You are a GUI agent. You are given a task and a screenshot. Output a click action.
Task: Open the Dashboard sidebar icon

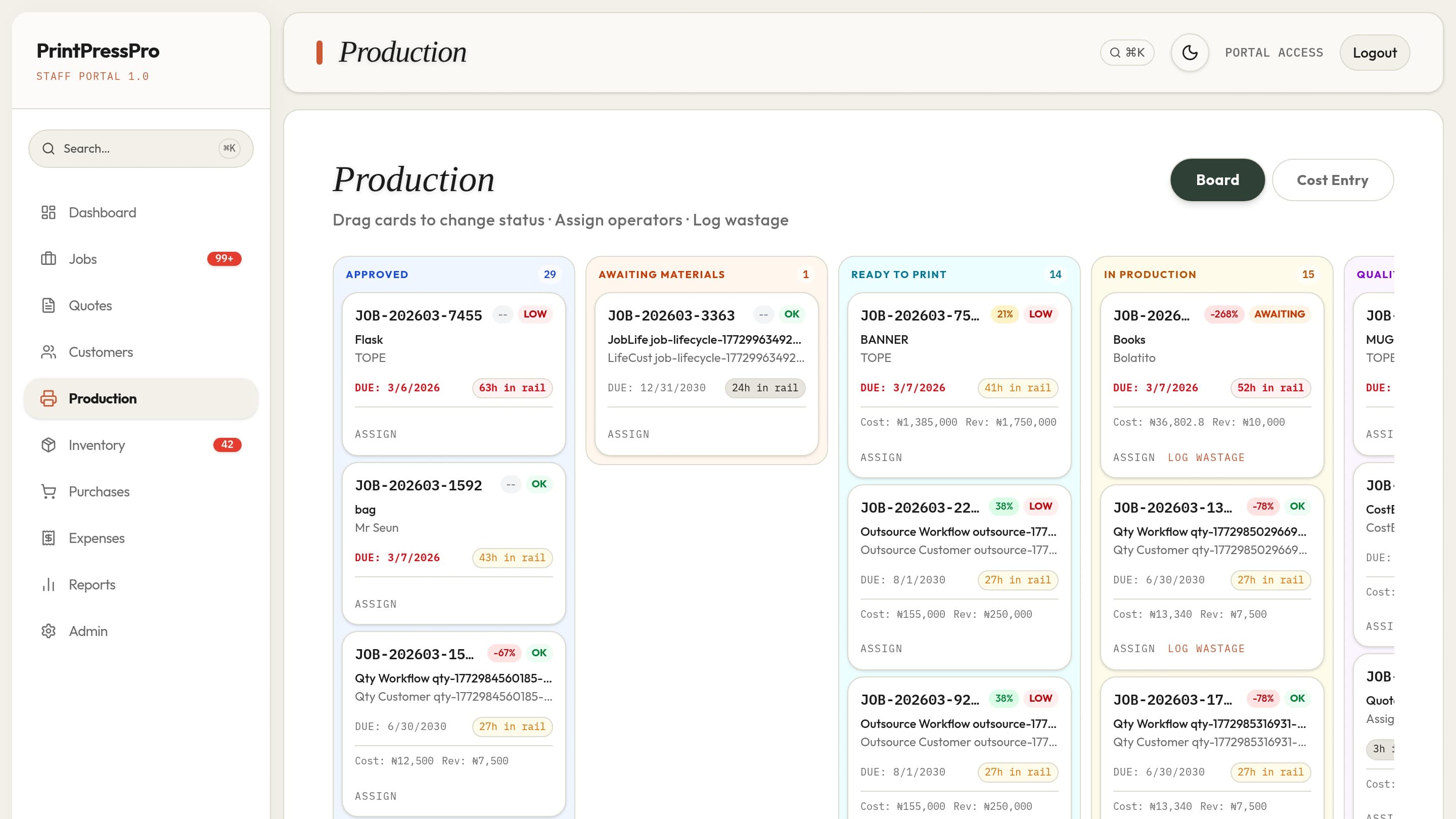click(x=48, y=212)
